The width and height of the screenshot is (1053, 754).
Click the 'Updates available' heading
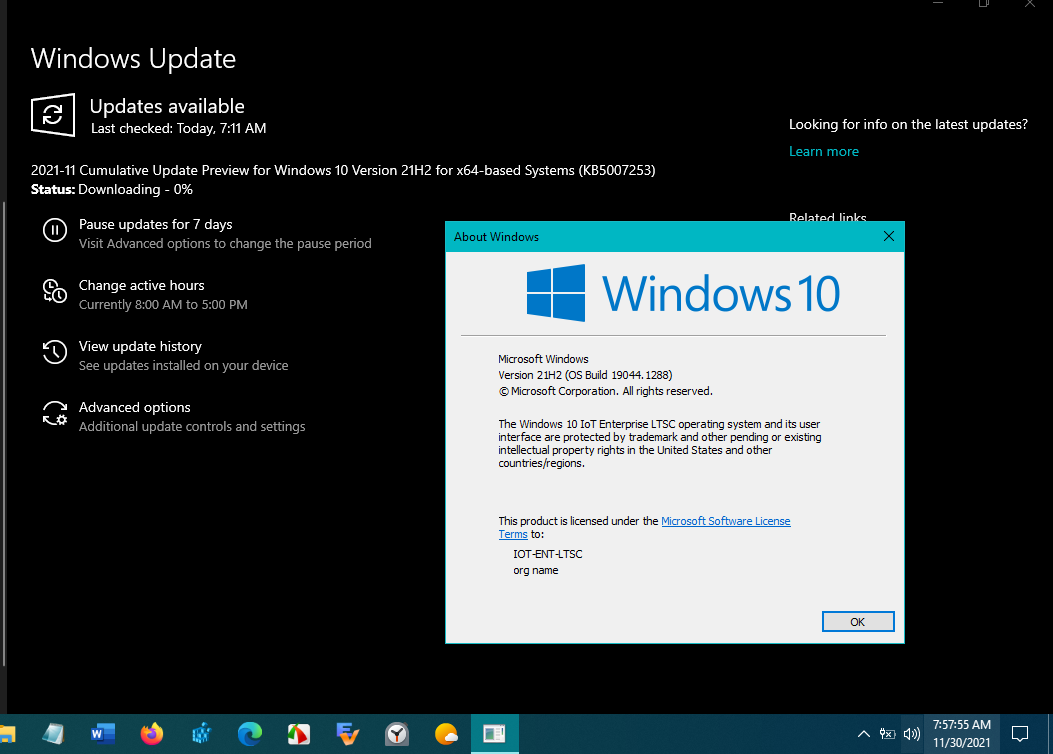point(167,106)
